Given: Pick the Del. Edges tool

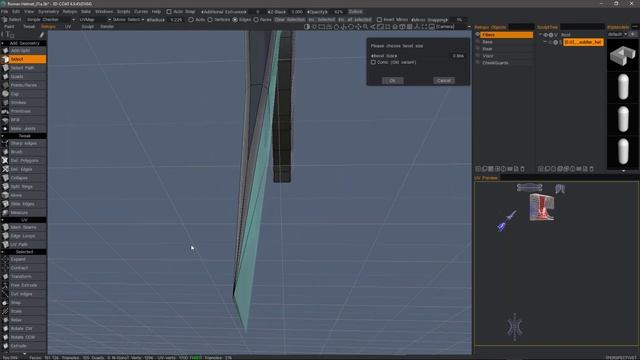Looking at the screenshot, I should click(24, 169).
